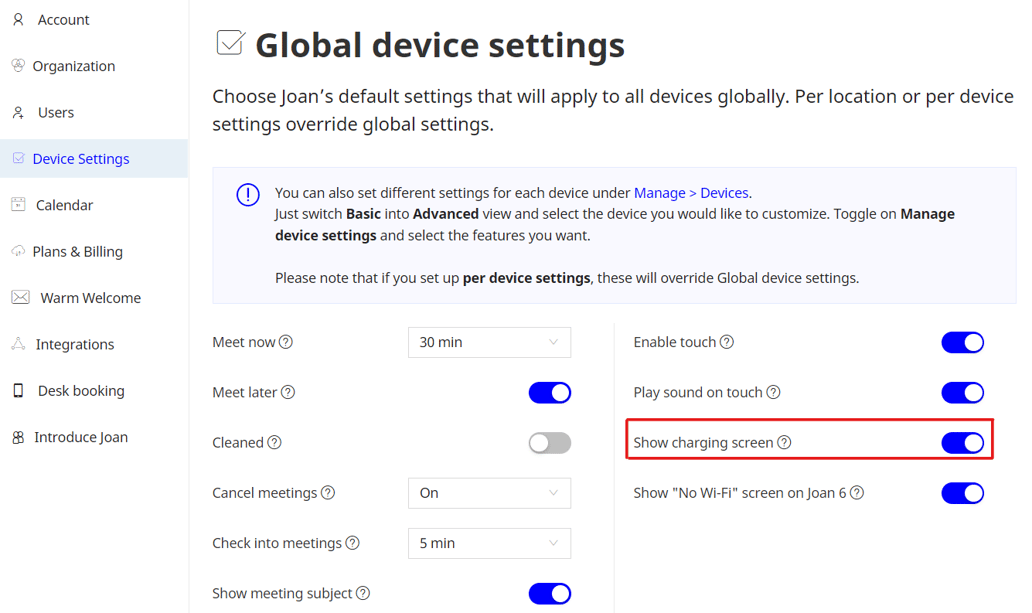Follow the Manage > Devices link
This screenshot has height=613, width=1032.
[694, 192]
